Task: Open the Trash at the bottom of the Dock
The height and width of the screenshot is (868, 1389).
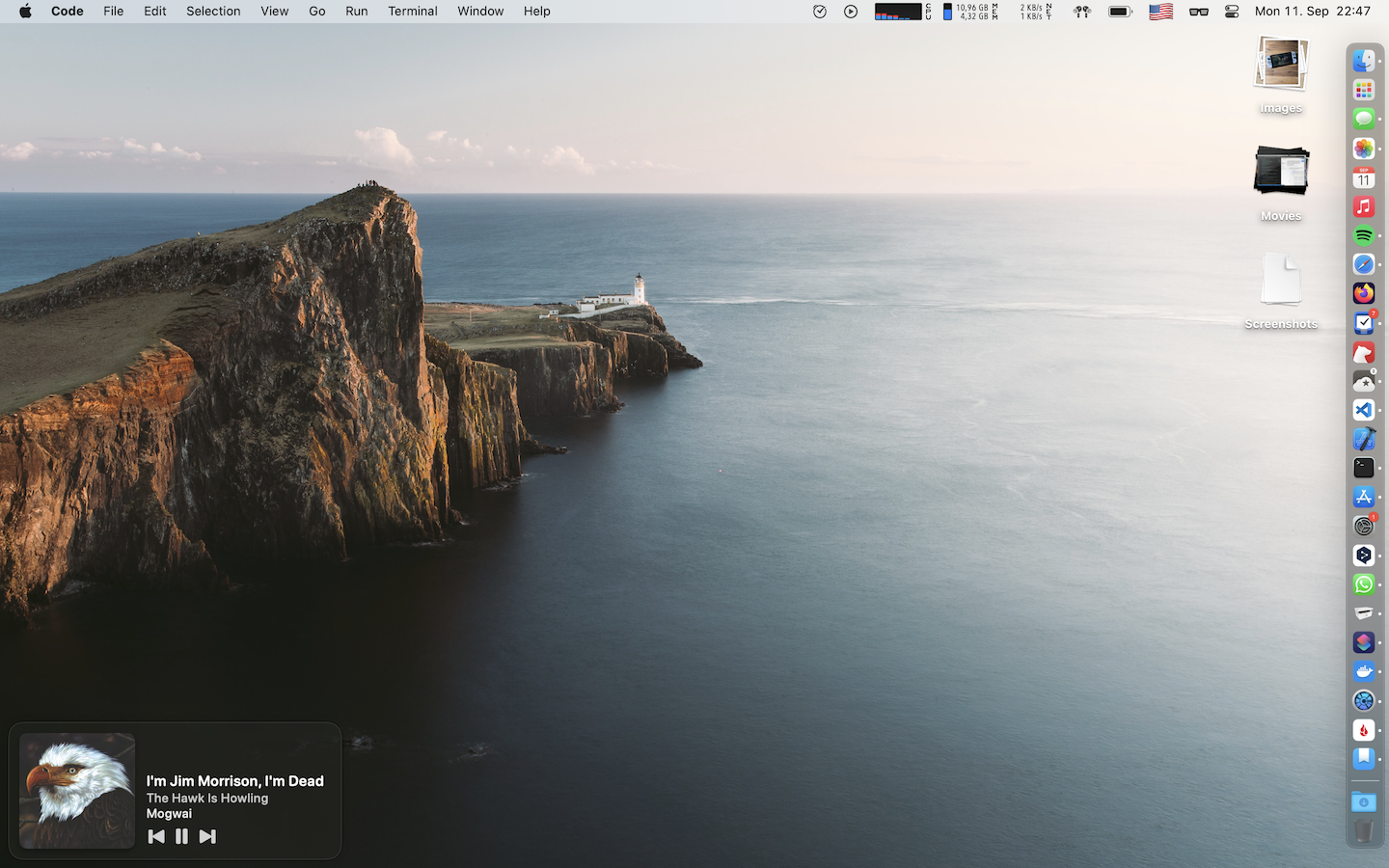Action: pyautogui.click(x=1363, y=831)
